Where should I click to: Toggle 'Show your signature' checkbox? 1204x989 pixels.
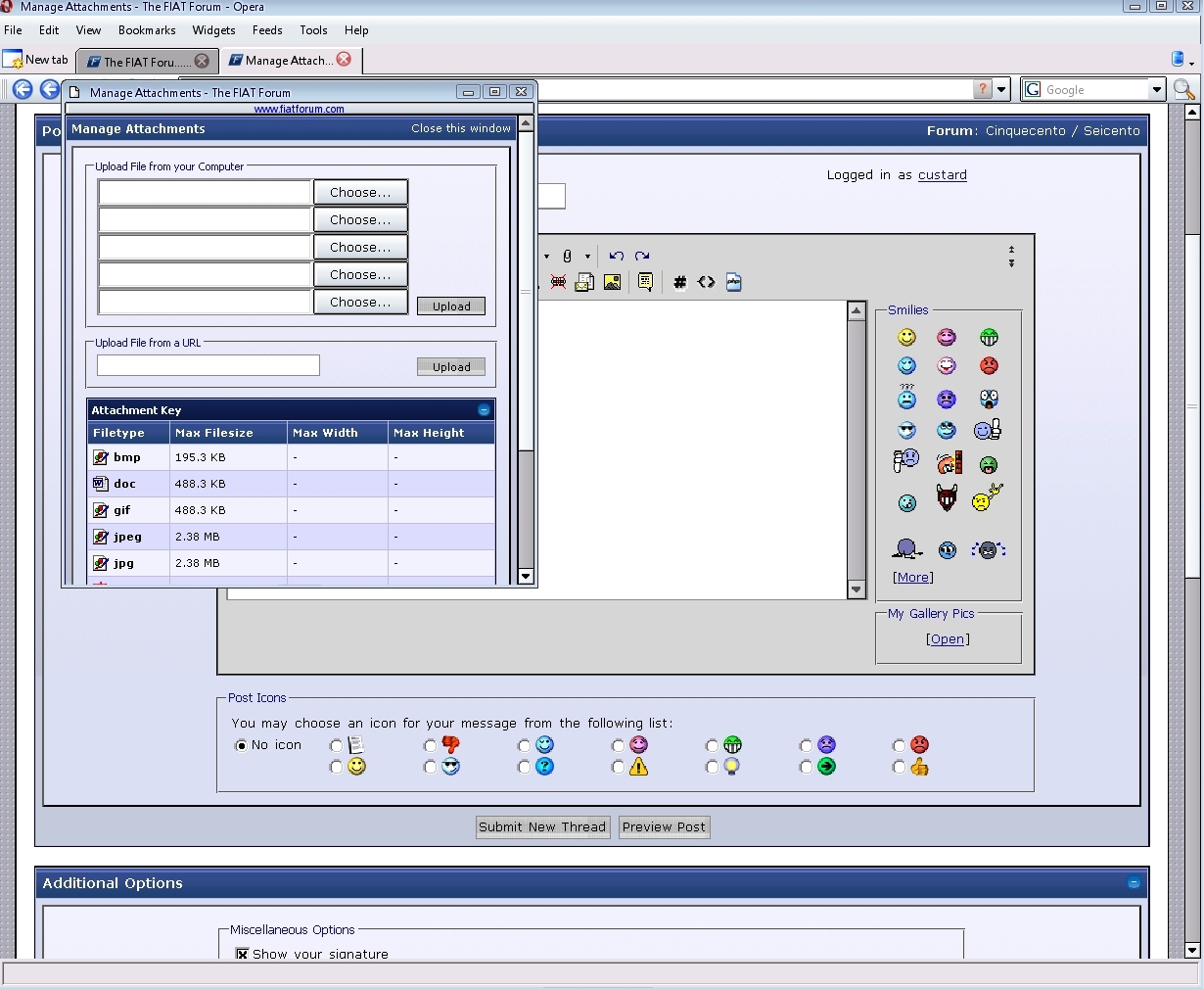(242, 954)
